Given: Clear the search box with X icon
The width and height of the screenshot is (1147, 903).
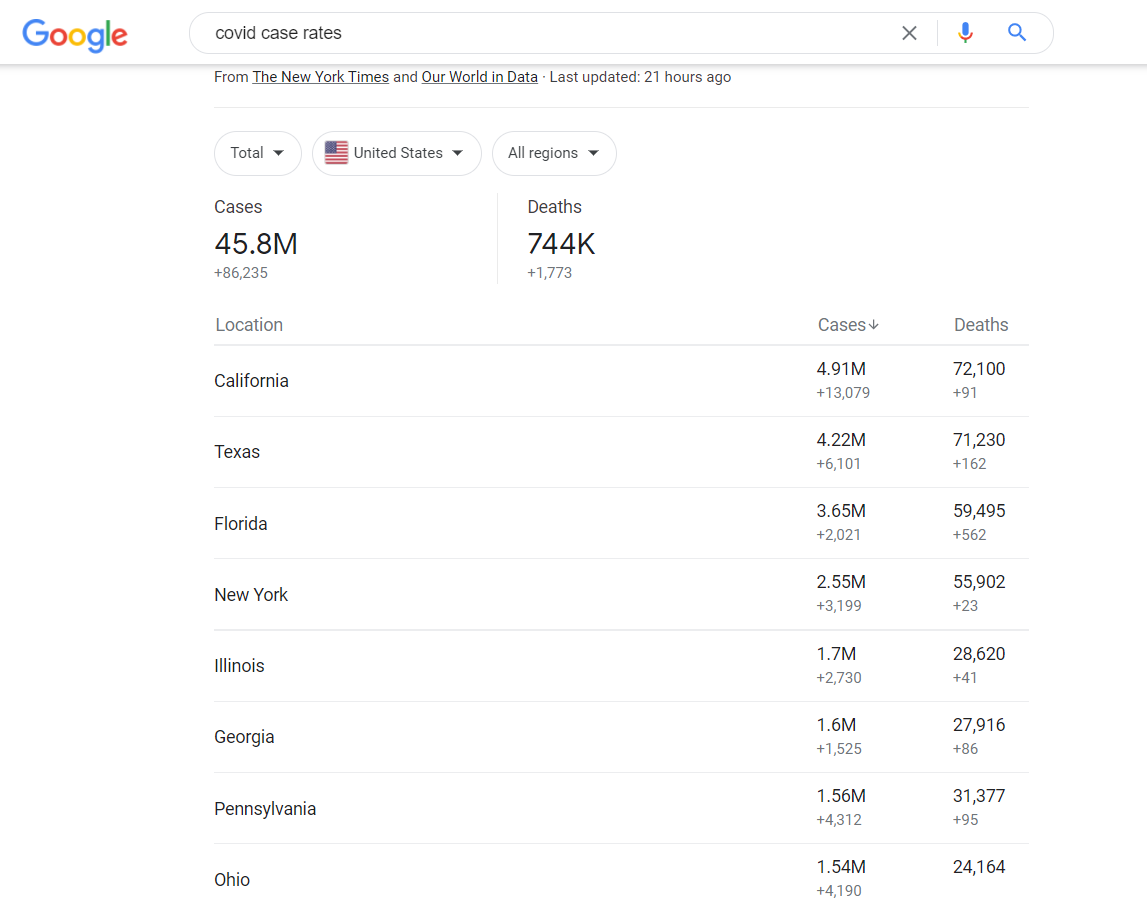Looking at the screenshot, I should click(909, 33).
